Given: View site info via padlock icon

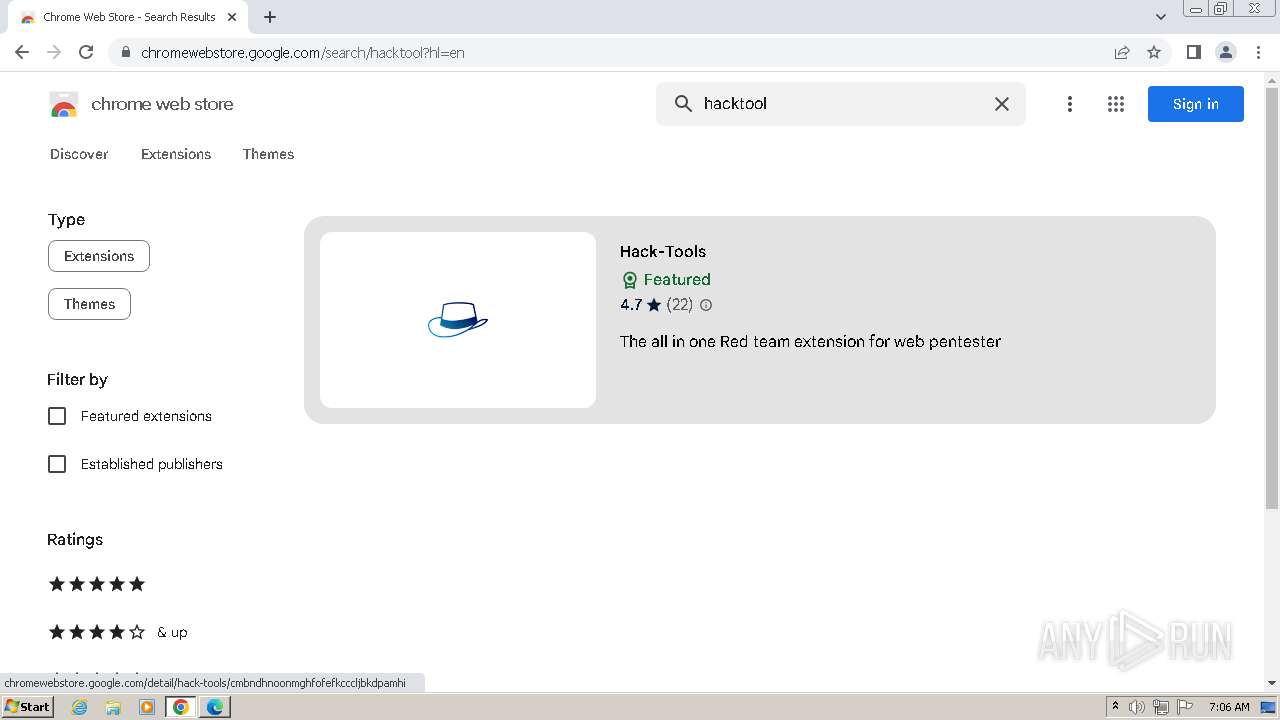Looking at the screenshot, I should pos(125,52).
